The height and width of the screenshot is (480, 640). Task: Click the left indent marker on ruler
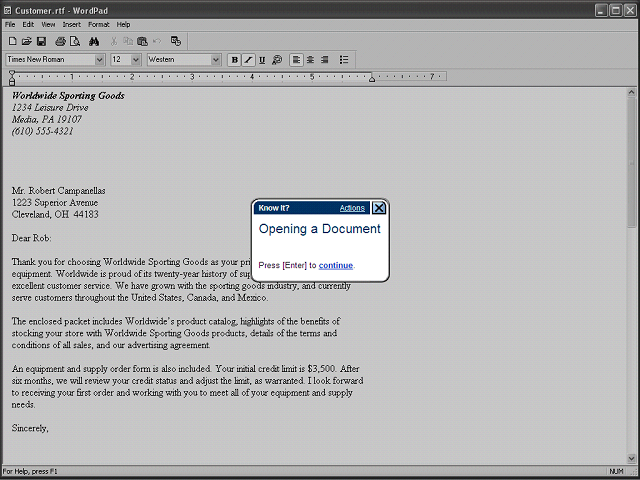tap(12, 78)
